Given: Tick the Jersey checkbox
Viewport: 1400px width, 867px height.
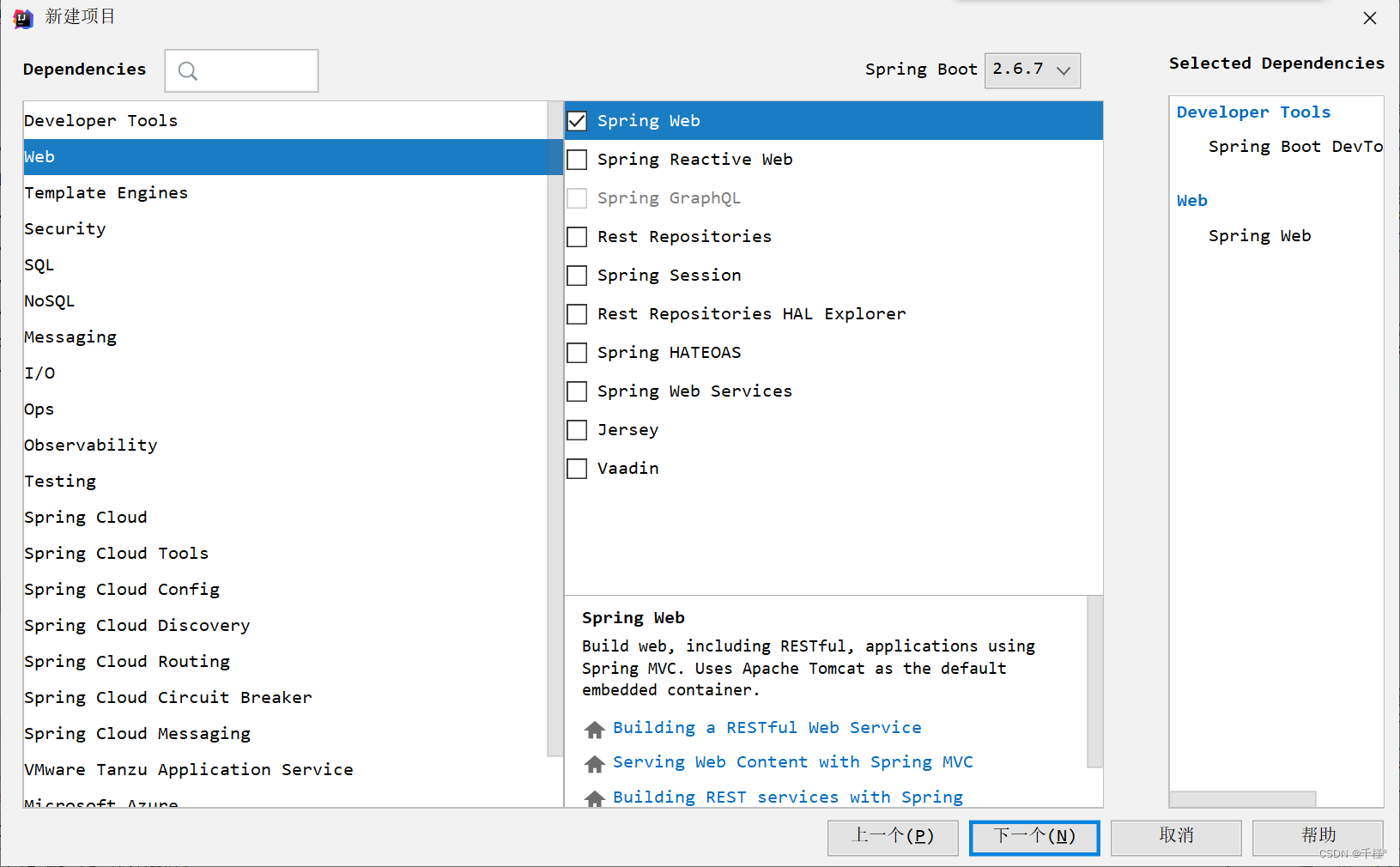Looking at the screenshot, I should pyautogui.click(x=578, y=430).
